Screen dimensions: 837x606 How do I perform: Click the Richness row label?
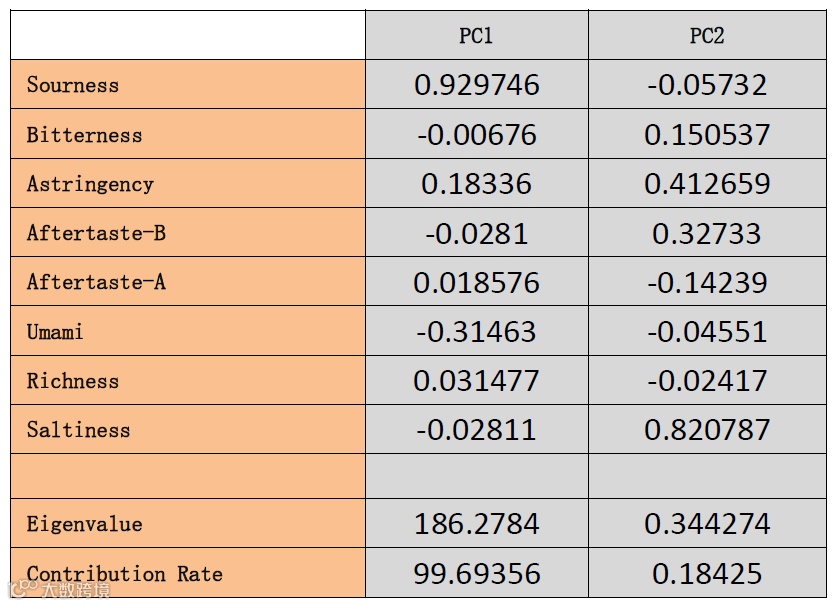coord(73,381)
